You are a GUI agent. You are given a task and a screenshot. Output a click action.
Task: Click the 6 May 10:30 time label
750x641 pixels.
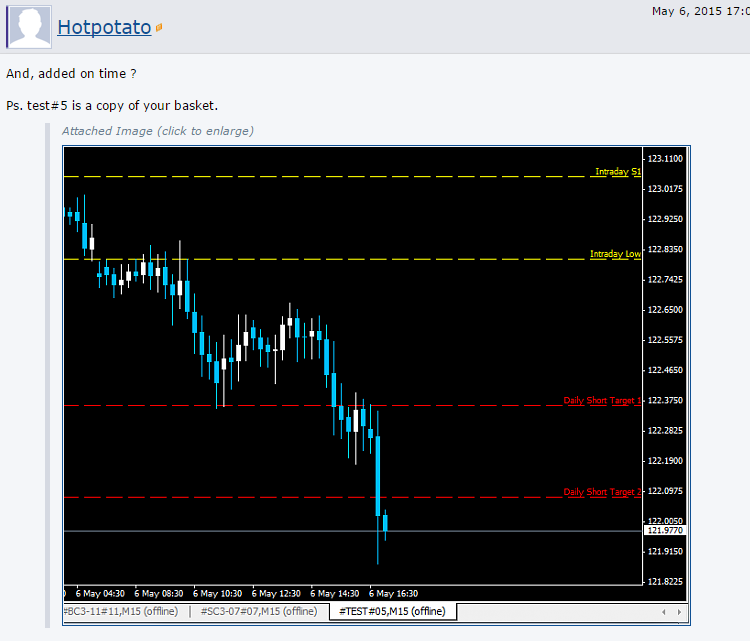(217, 593)
